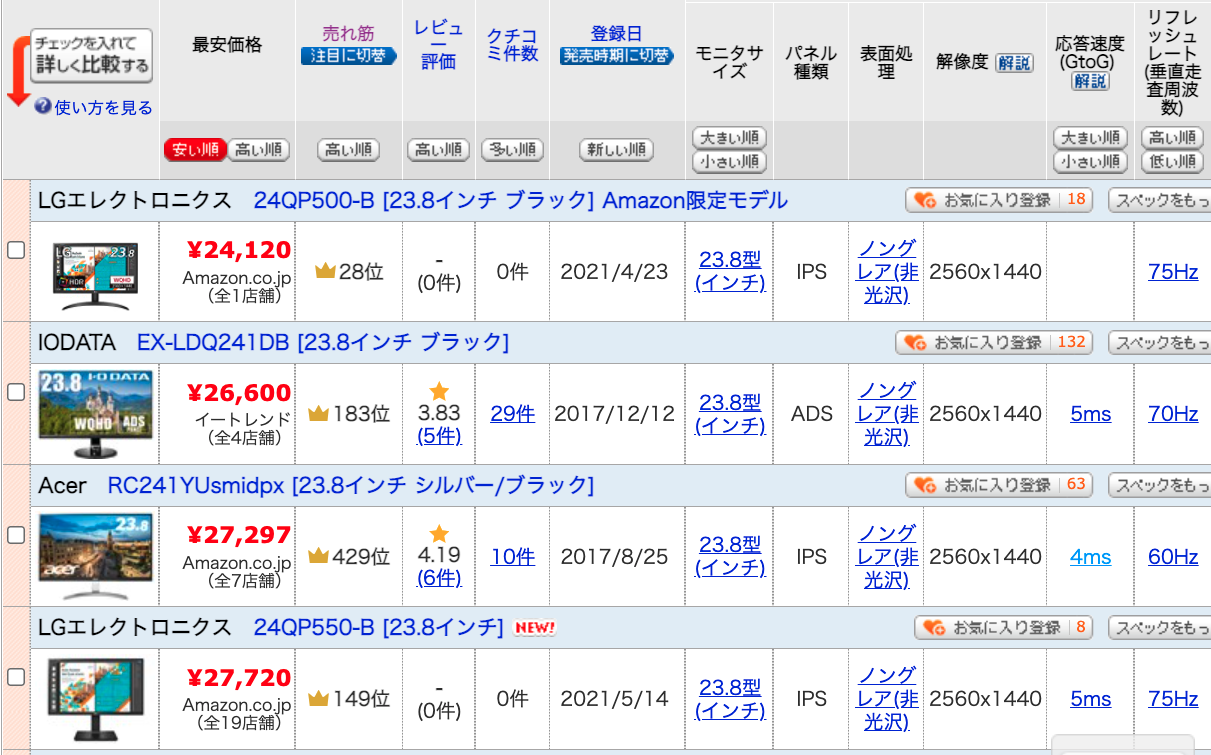Add EX-LDQ241DB to favorites (132)
This screenshot has width=1211, height=755.
(994, 342)
